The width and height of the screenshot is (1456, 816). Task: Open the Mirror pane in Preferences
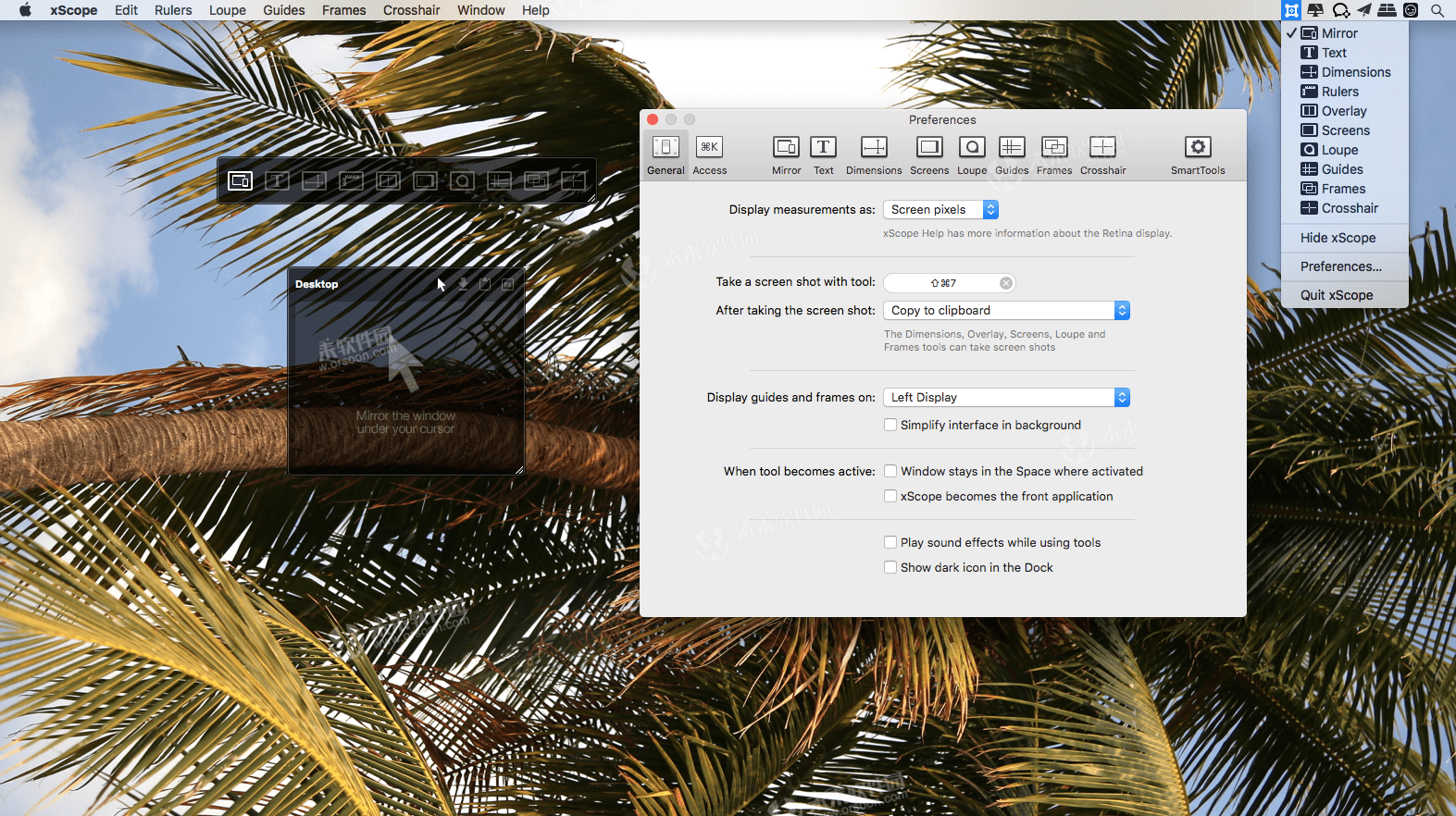pyautogui.click(x=787, y=155)
